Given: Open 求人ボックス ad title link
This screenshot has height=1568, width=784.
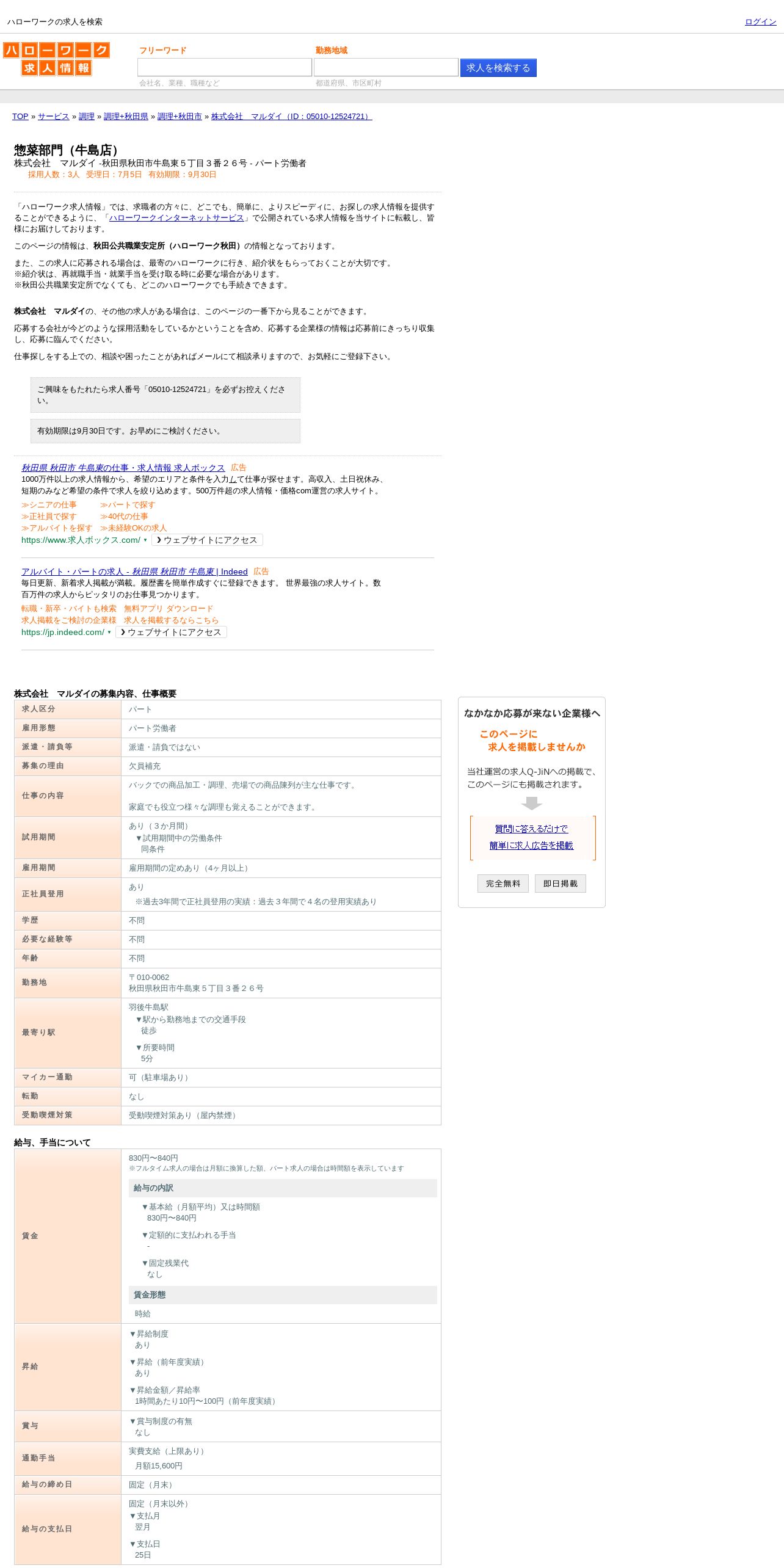Looking at the screenshot, I should (x=123, y=468).
